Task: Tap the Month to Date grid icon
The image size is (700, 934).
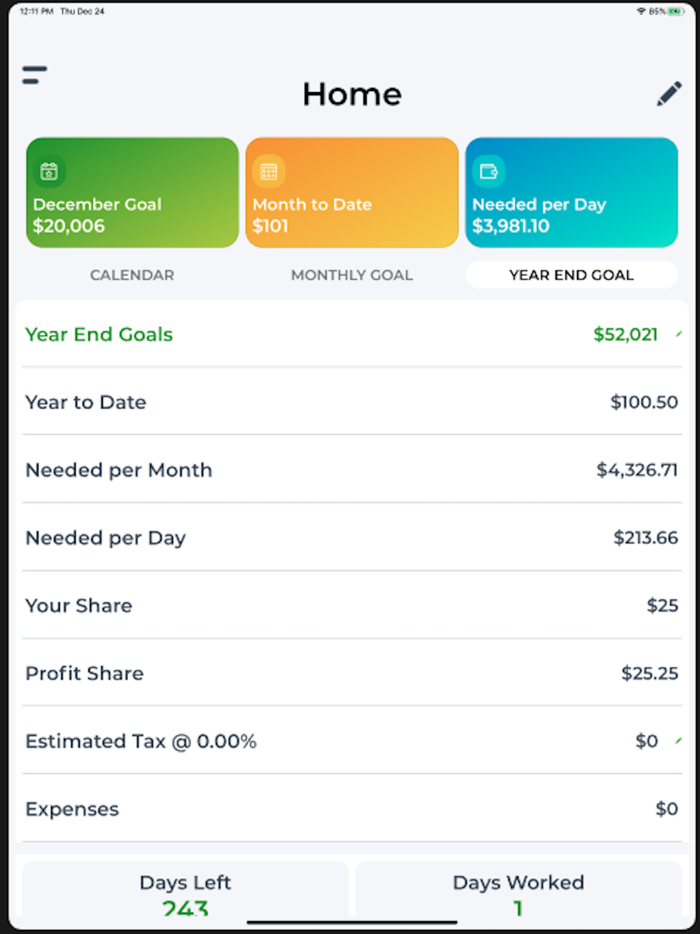Action: (x=268, y=171)
